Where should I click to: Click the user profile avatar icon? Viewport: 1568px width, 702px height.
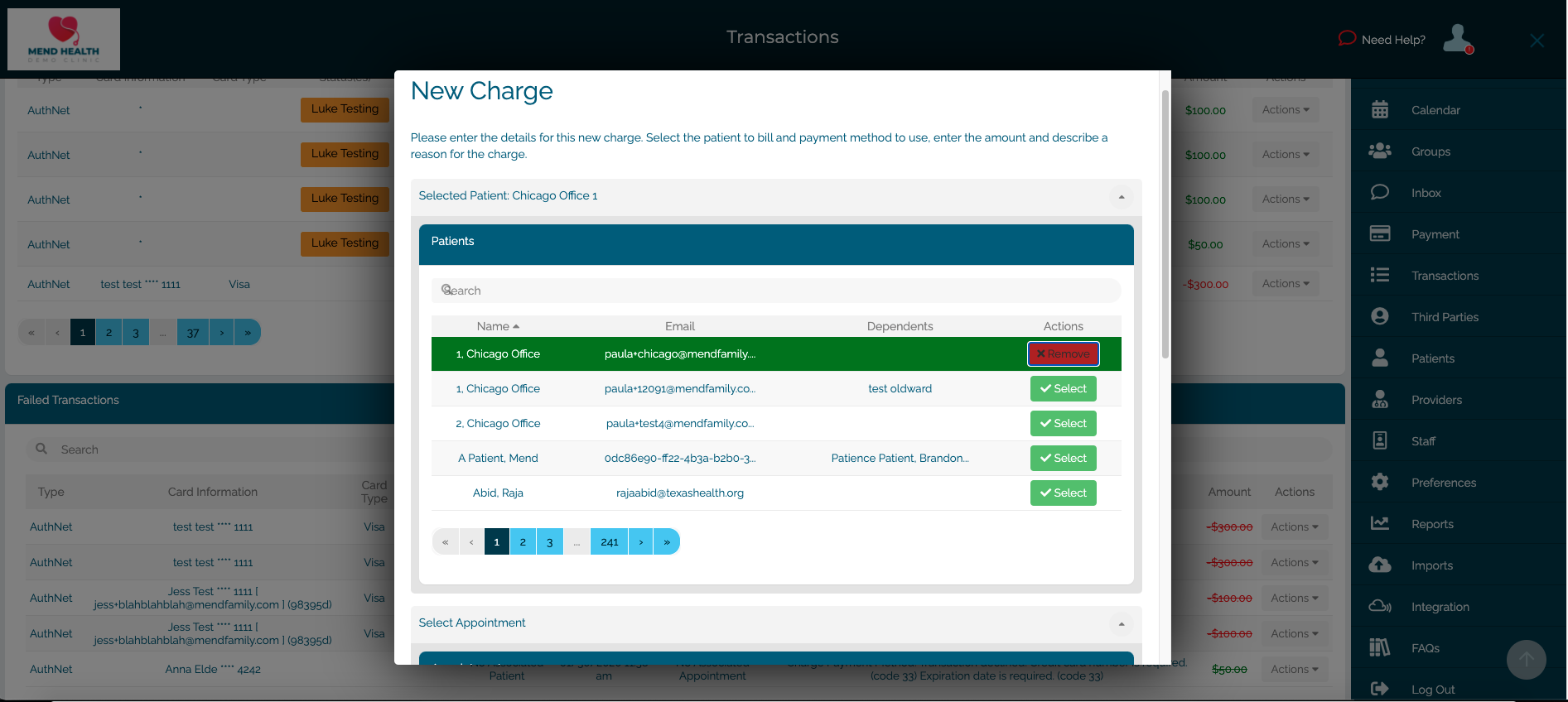1457,39
